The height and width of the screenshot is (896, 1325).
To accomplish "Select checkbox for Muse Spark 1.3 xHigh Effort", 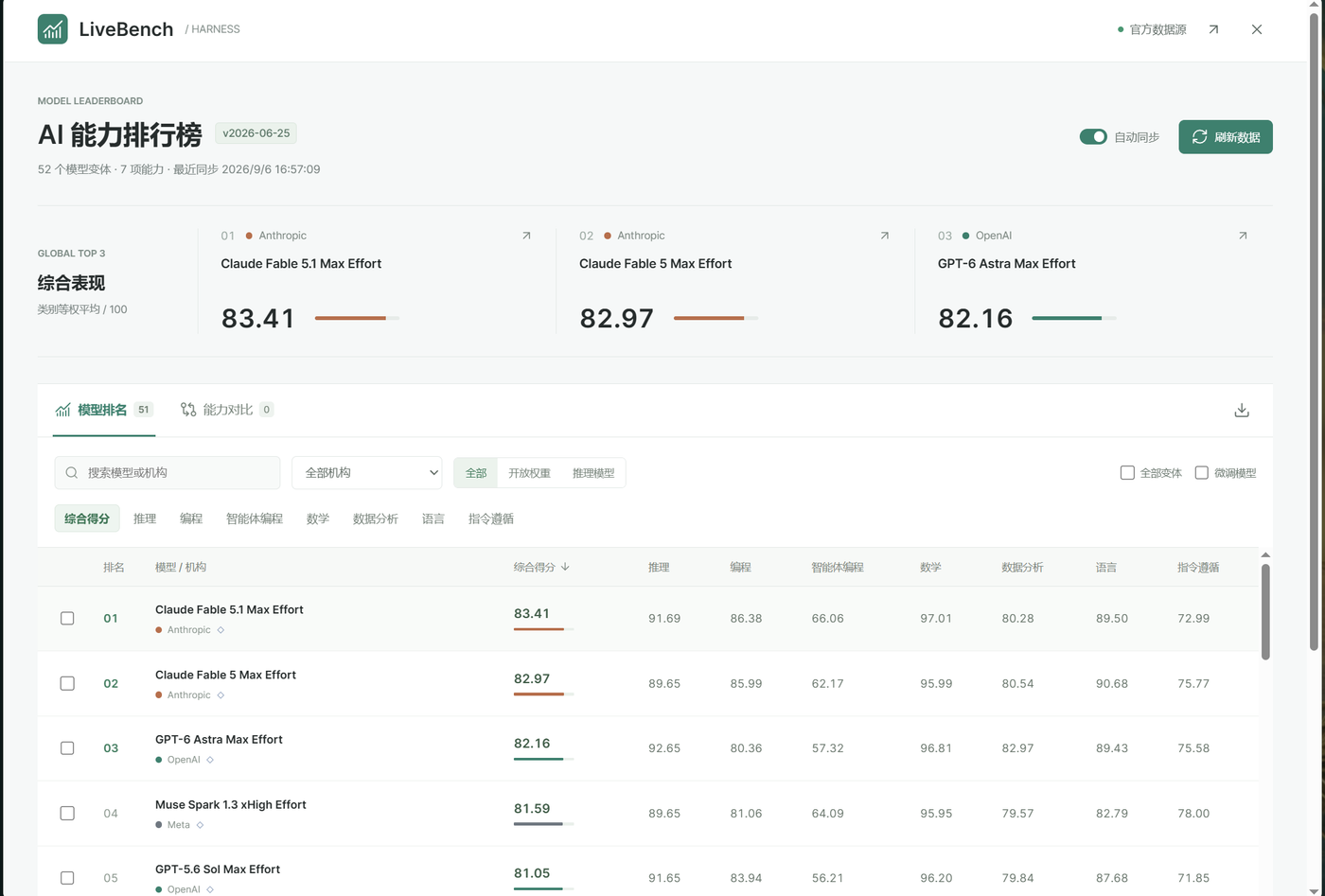I will point(67,813).
